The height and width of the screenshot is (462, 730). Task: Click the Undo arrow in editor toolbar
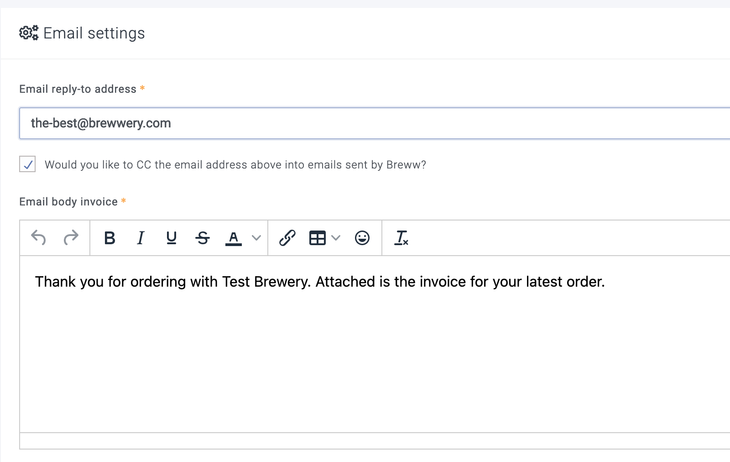tap(39, 238)
